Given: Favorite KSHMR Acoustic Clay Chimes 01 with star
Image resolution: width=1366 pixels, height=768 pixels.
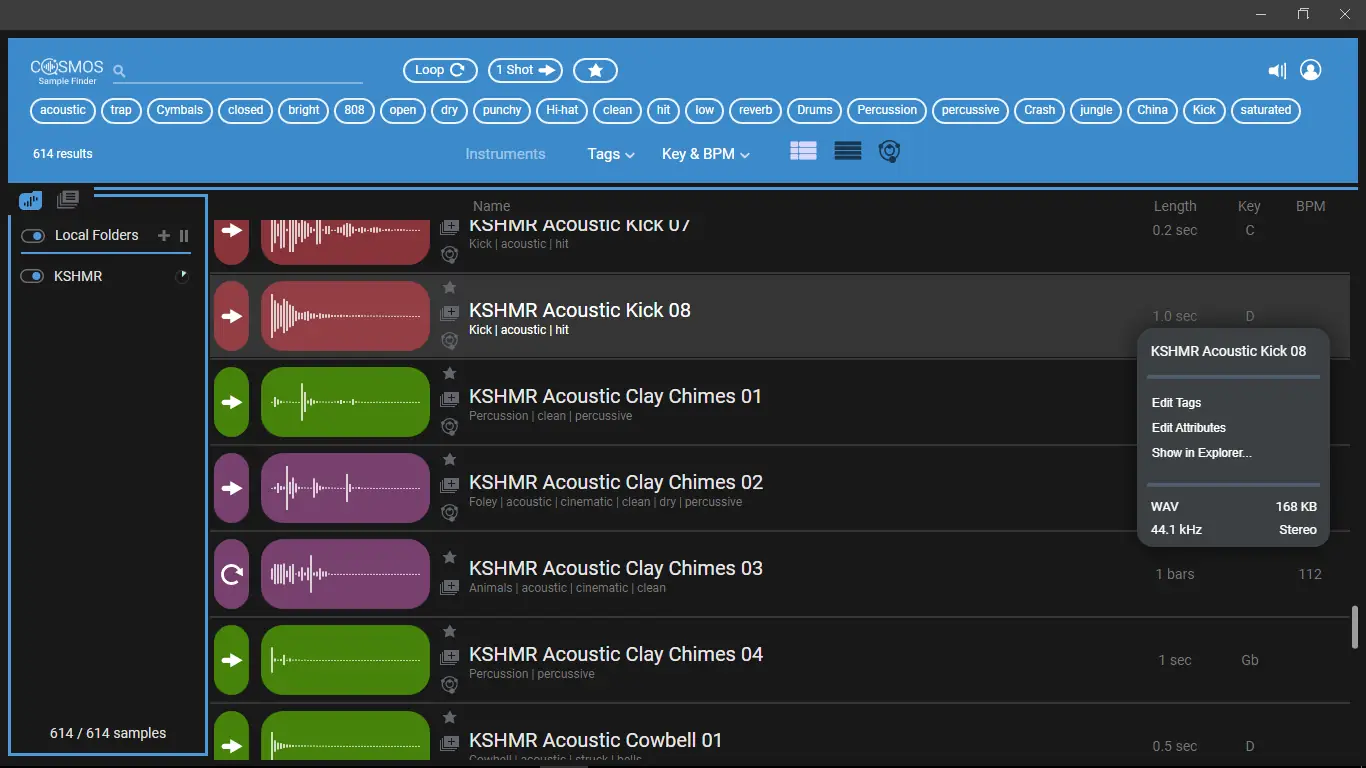Looking at the screenshot, I should coord(450,374).
